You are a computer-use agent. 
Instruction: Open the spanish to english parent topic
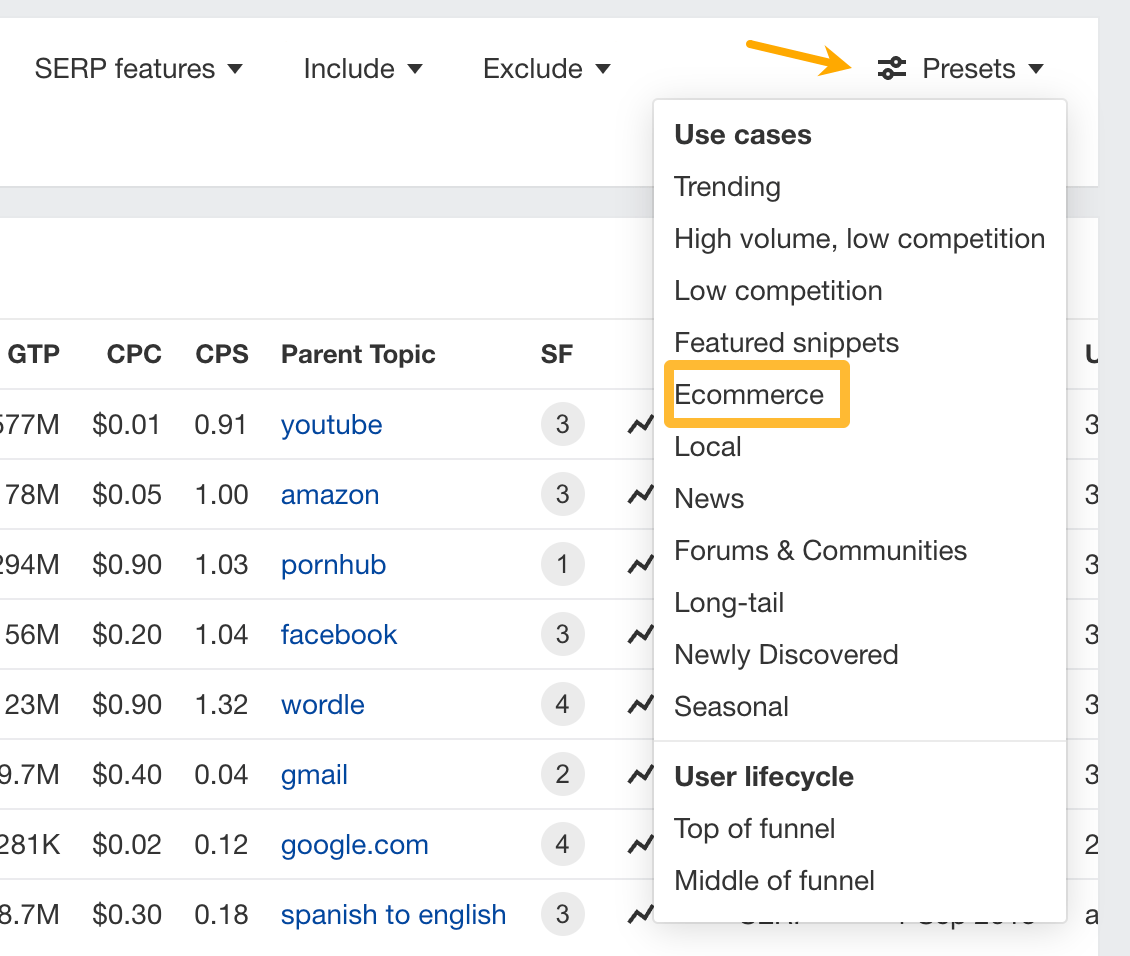393,915
